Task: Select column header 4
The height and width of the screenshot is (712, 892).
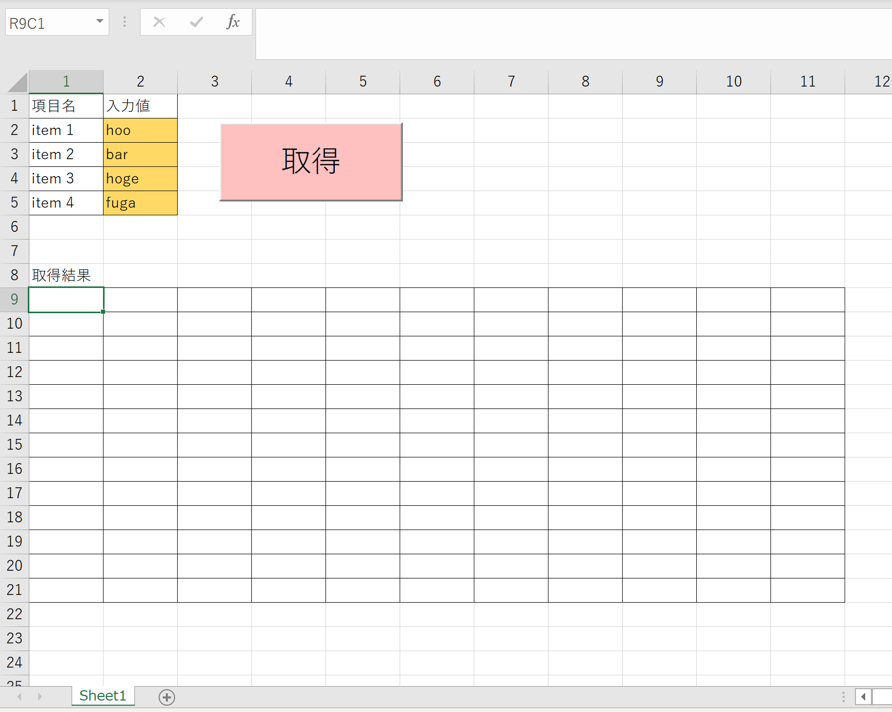Action: pos(288,82)
